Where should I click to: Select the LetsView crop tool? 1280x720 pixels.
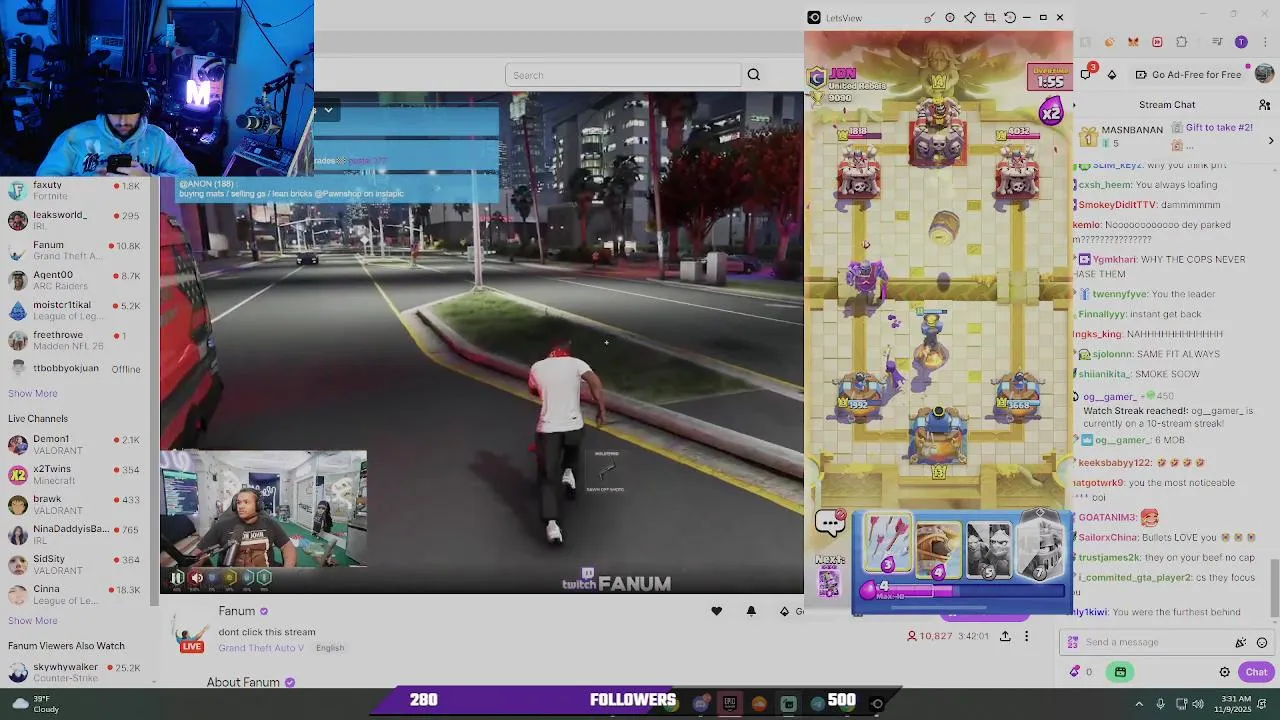click(989, 18)
